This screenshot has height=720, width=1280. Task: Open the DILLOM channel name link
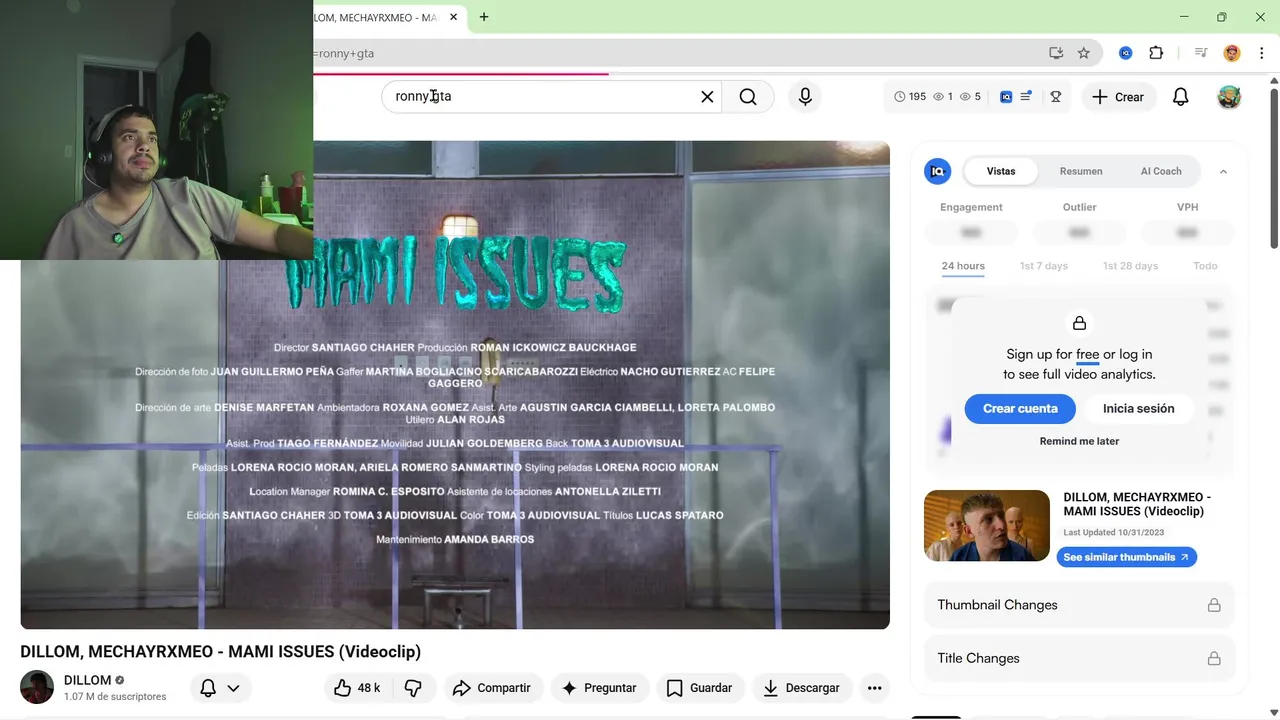(87, 680)
